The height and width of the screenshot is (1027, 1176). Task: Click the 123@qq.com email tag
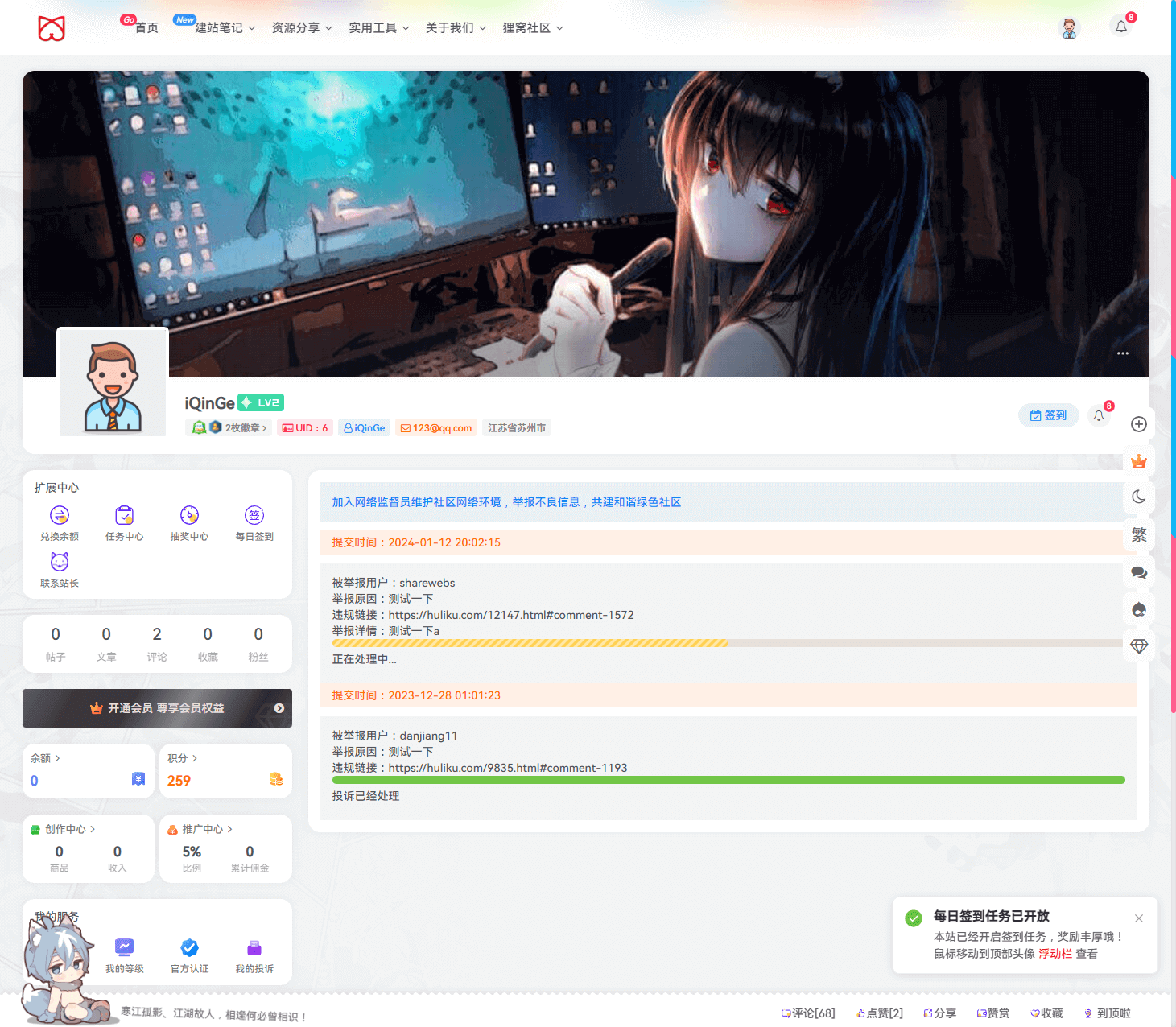(436, 428)
